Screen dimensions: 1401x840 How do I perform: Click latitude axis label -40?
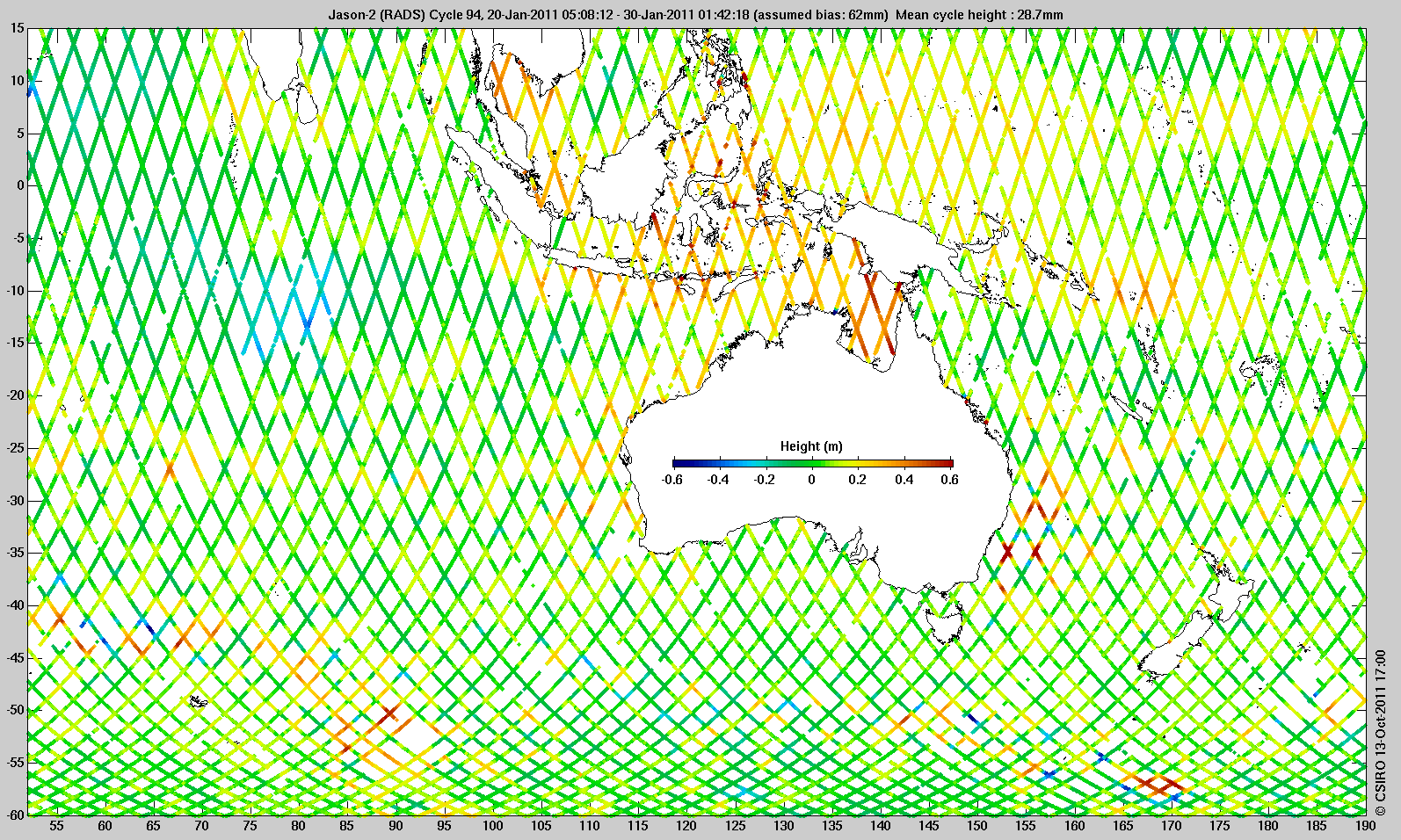(16, 605)
